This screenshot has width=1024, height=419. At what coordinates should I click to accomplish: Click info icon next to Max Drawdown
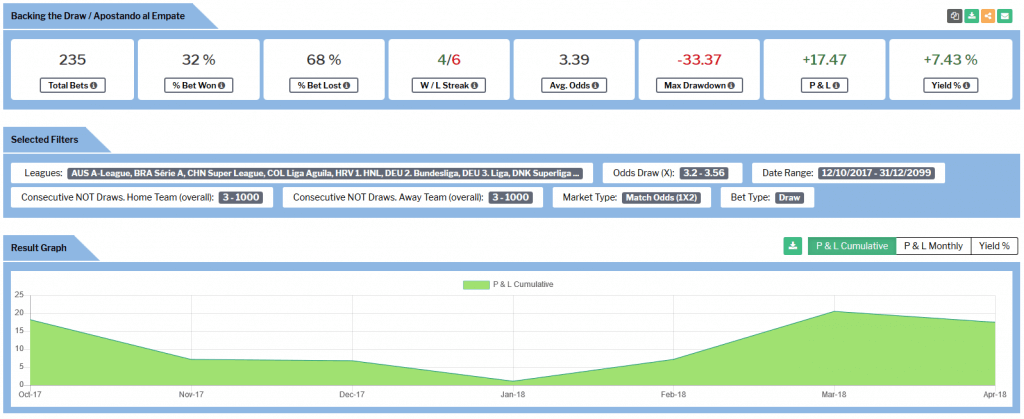tap(731, 86)
